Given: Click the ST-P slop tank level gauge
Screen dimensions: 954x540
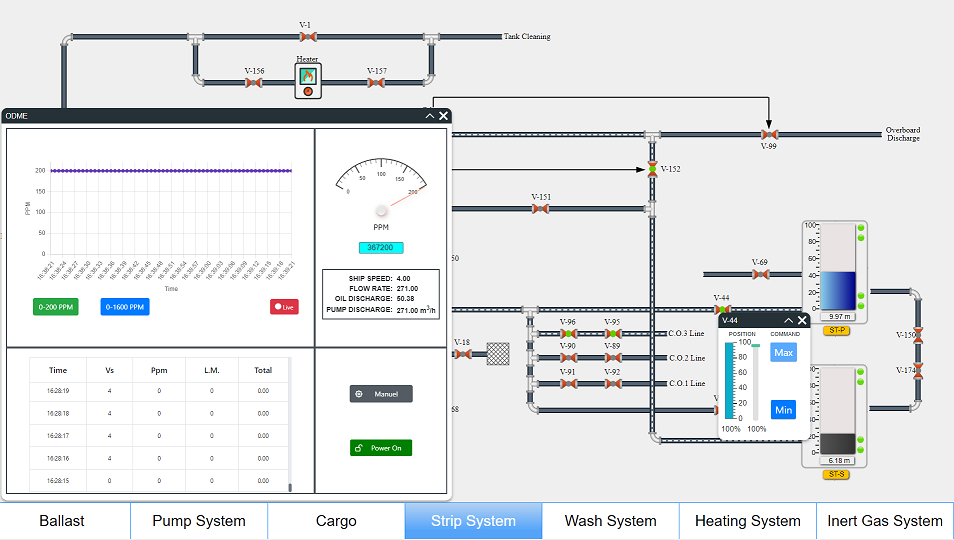Looking at the screenshot, I should [838, 268].
